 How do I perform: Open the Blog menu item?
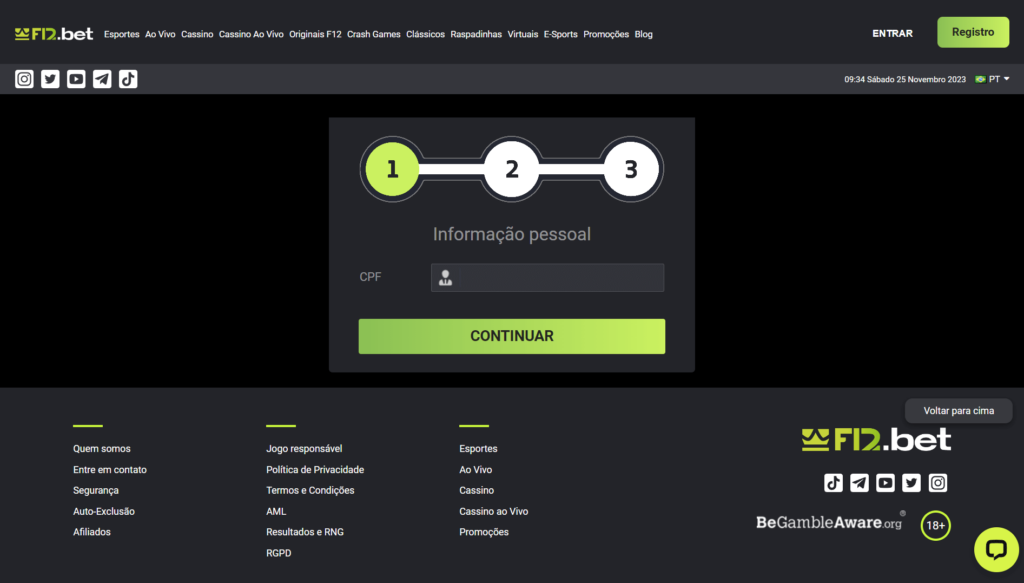[x=643, y=34]
